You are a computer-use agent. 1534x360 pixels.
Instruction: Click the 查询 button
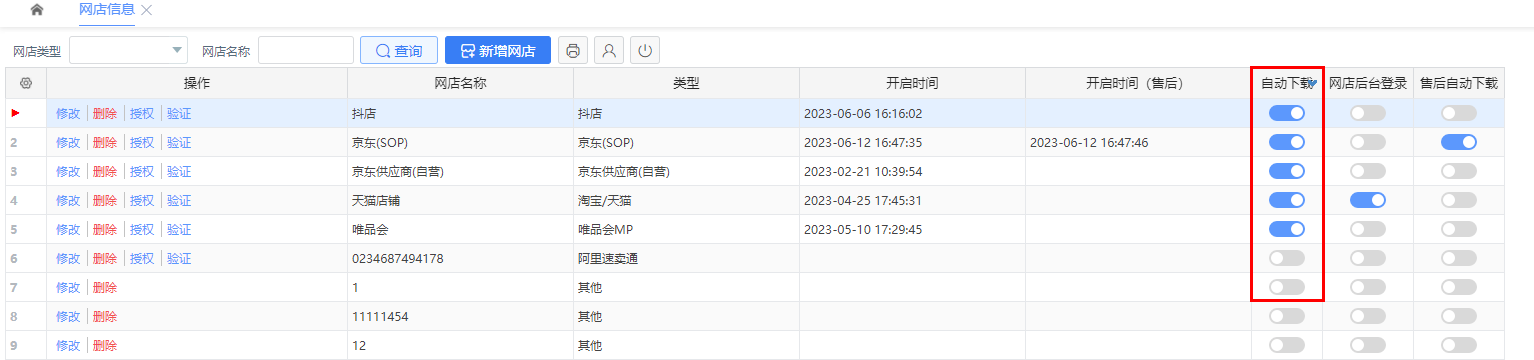tap(399, 50)
